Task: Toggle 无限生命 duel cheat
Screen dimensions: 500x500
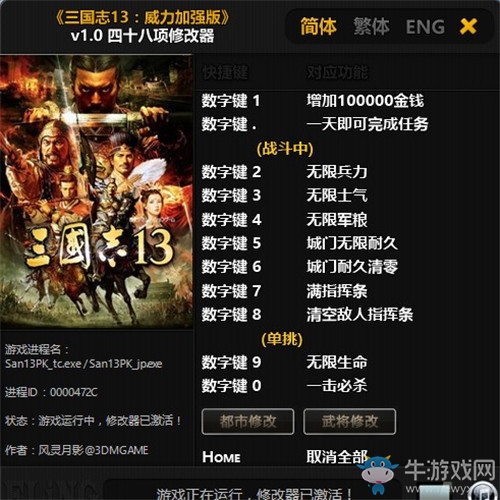Action: [x=337, y=362]
